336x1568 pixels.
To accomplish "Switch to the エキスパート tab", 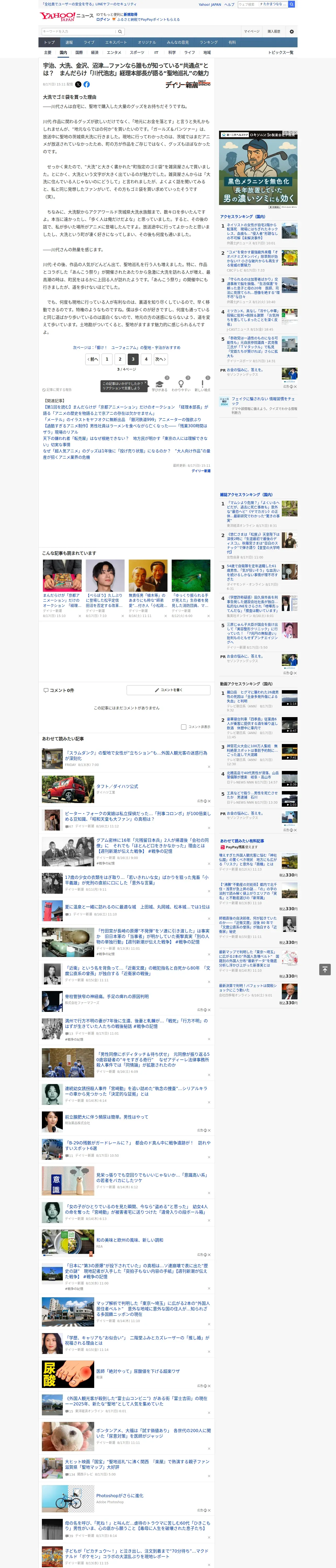I will pos(116,43).
